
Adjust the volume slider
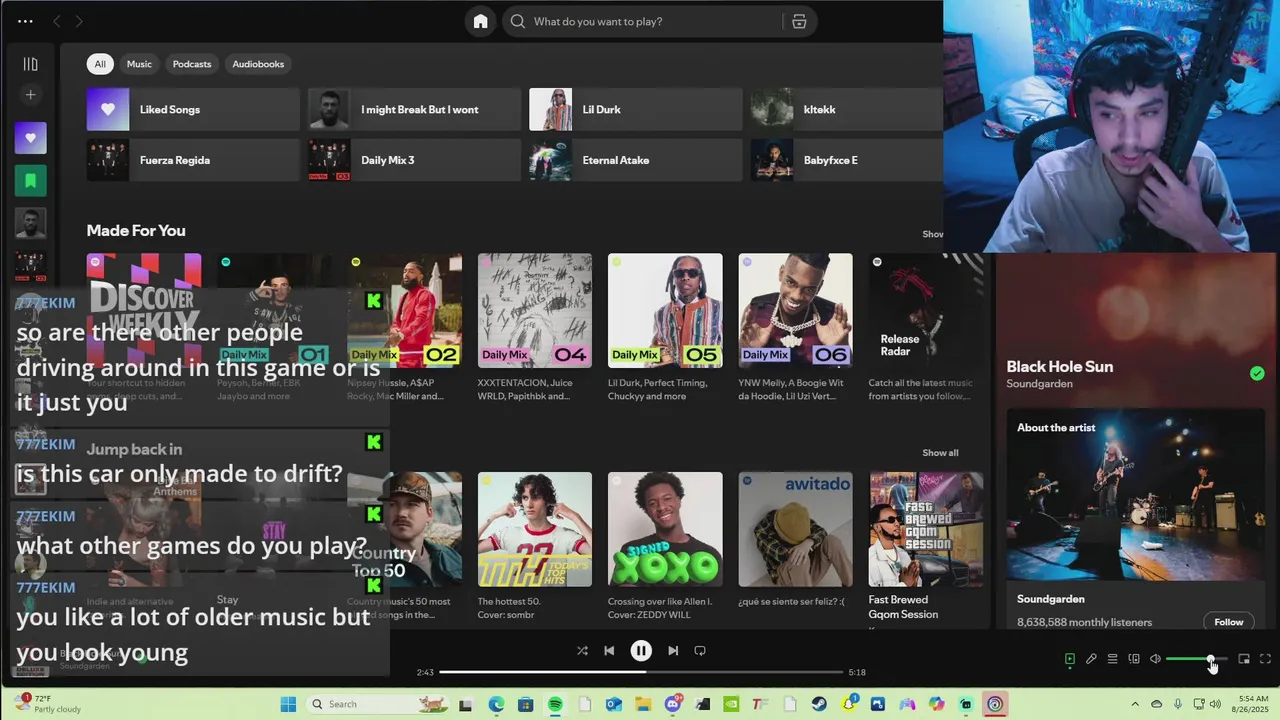pyautogui.click(x=1196, y=659)
